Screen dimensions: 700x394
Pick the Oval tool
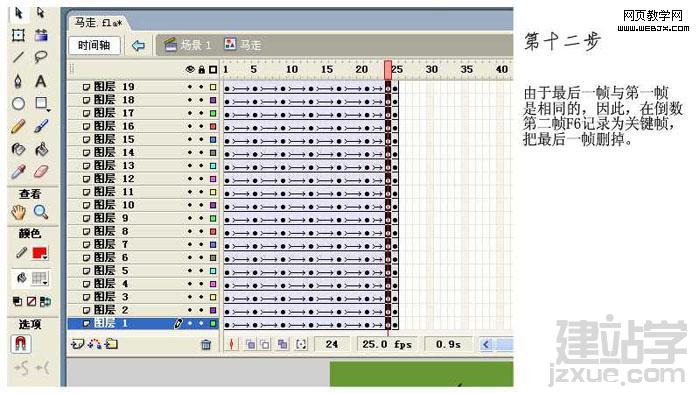(x=18, y=104)
